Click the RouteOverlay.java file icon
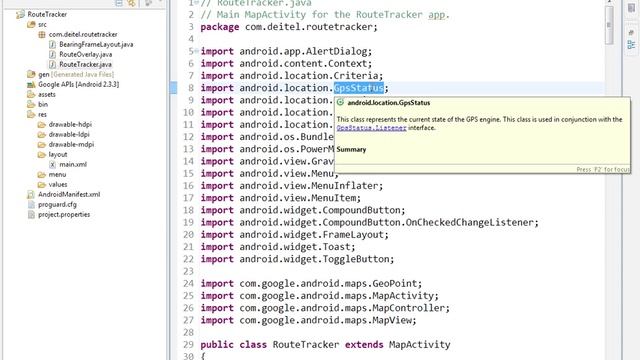The height and width of the screenshot is (360, 640). (52, 54)
